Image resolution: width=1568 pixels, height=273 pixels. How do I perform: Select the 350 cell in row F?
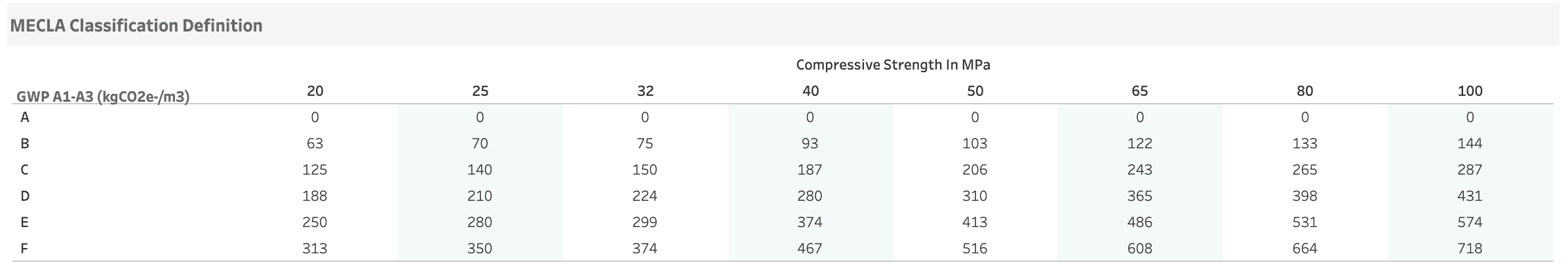click(480, 249)
